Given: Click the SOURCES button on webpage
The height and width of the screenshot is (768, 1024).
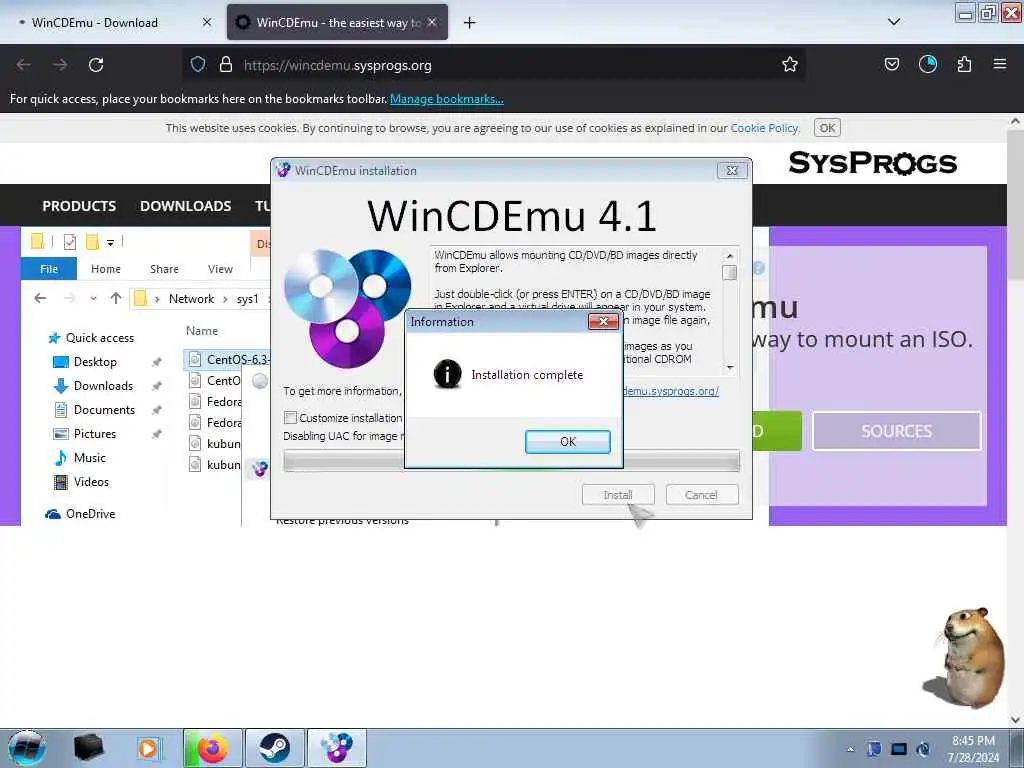Looking at the screenshot, I should (x=897, y=431).
